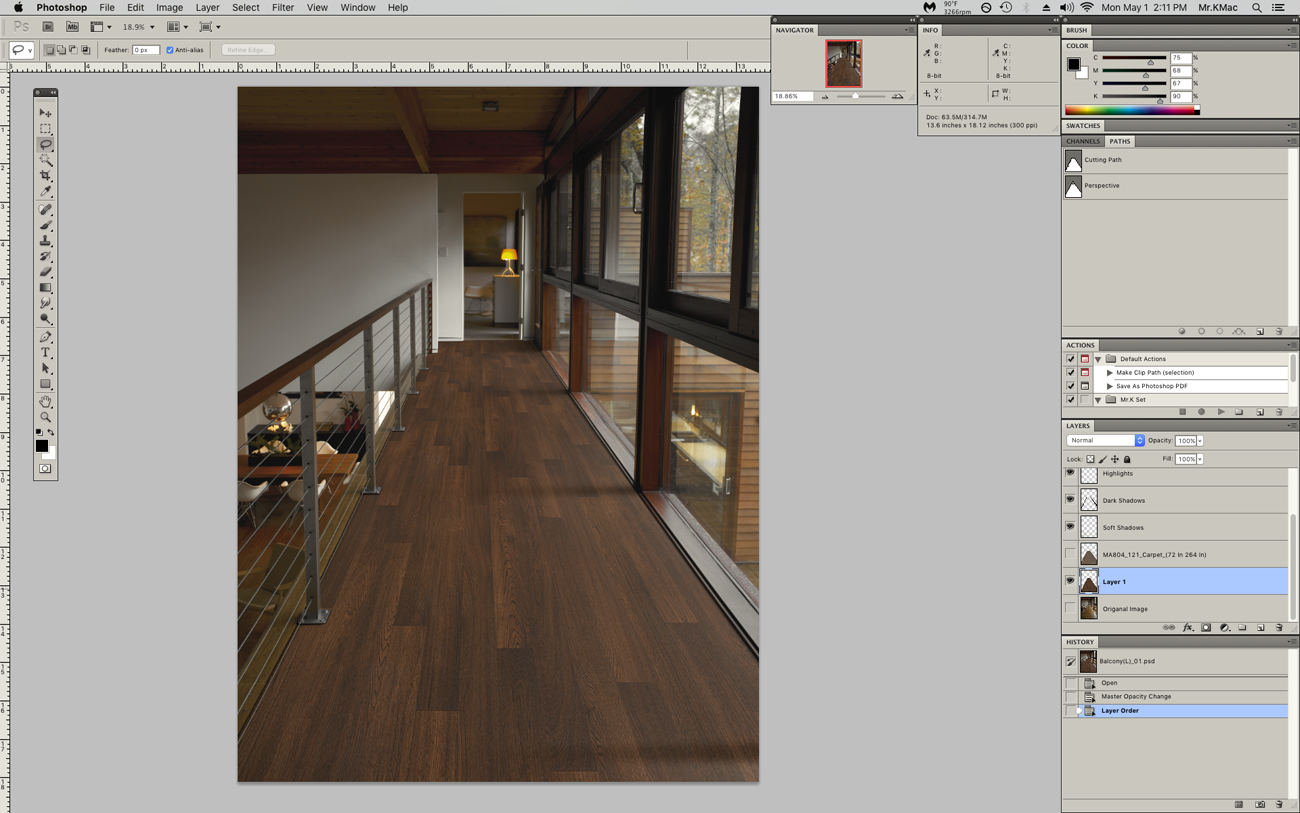
Task: Show the Origanal Image layer
Action: tap(1070, 608)
